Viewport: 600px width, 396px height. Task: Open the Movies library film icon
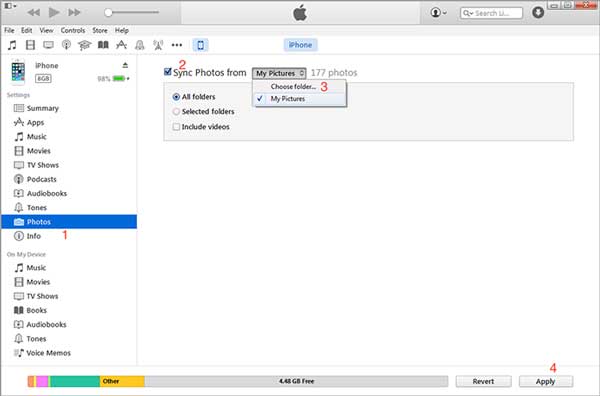point(30,45)
